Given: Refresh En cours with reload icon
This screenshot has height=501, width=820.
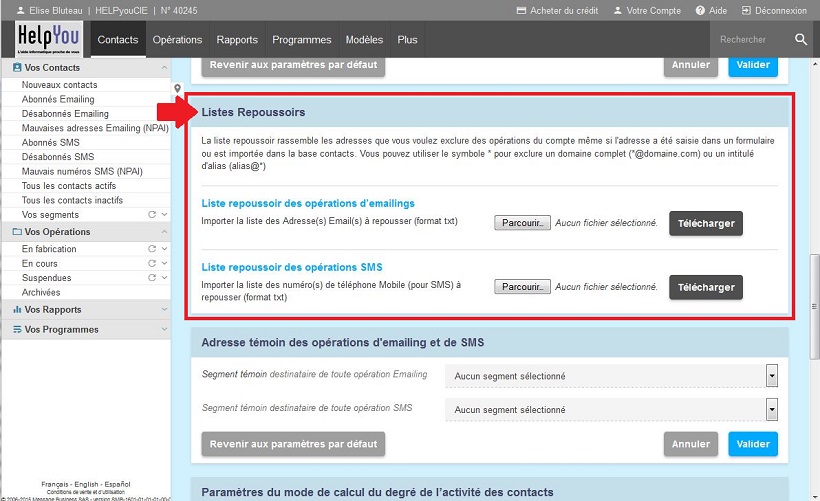Looking at the screenshot, I should pos(152,263).
